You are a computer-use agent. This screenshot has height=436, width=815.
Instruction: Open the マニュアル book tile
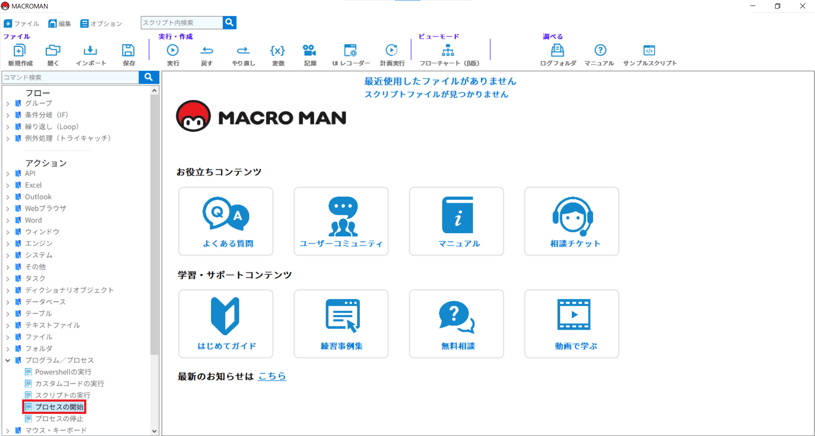[x=456, y=221]
